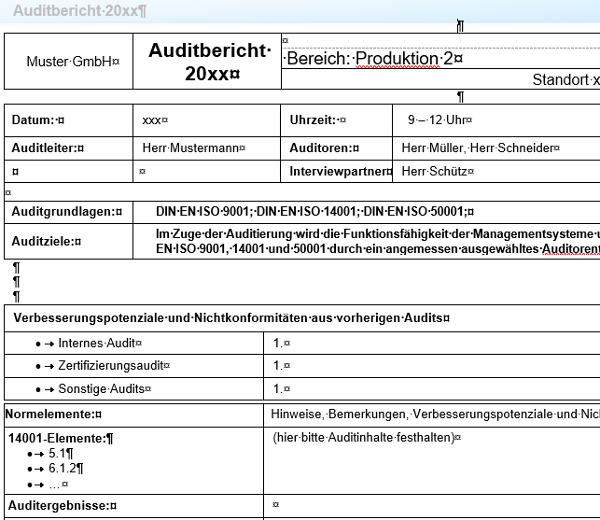Image resolution: width=600 pixels, height=520 pixels.
Task: Click the 9 – 12 Uhr time cell
Action: tap(439, 120)
